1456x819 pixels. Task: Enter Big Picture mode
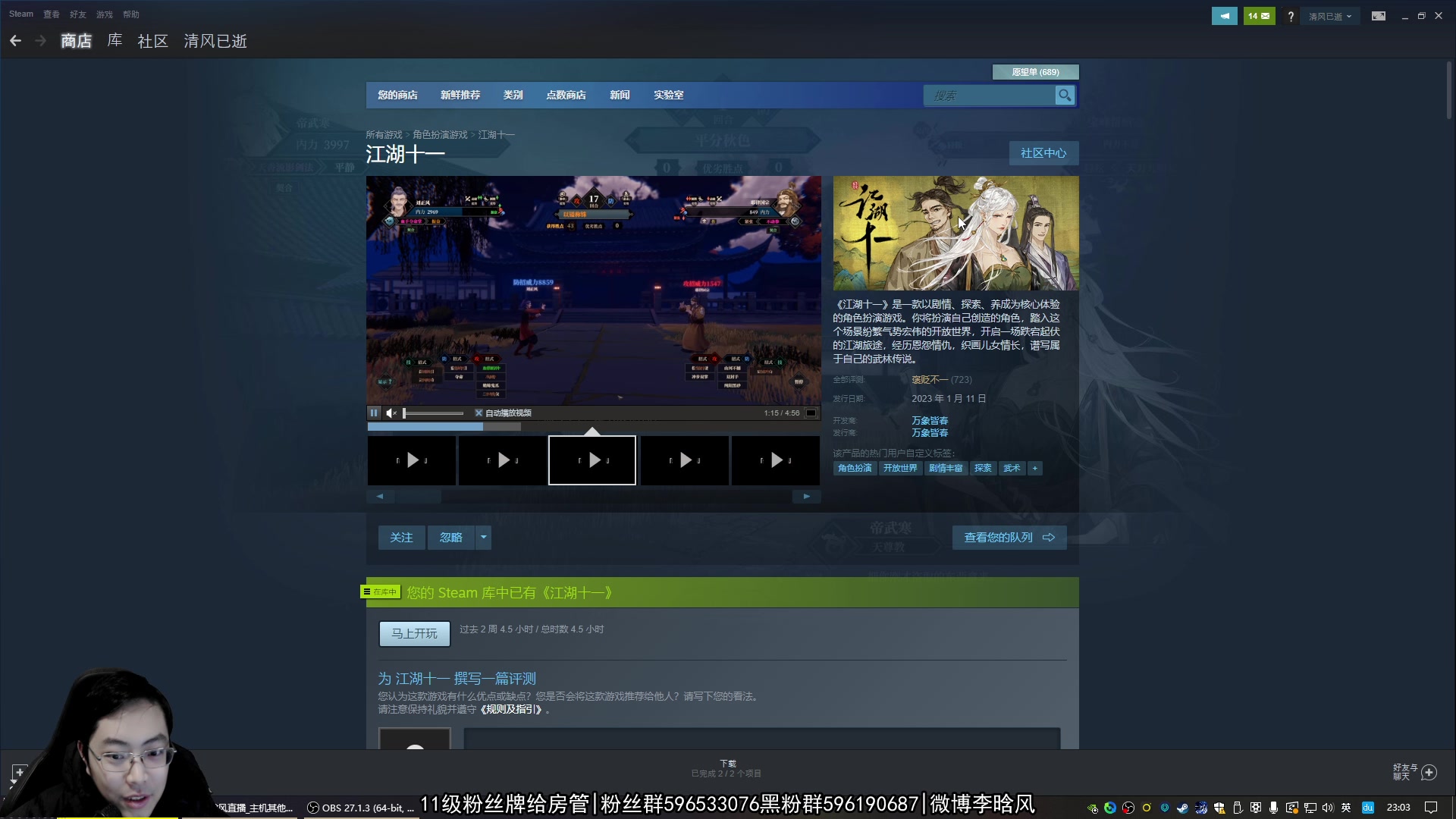click(x=1379, y=16)
